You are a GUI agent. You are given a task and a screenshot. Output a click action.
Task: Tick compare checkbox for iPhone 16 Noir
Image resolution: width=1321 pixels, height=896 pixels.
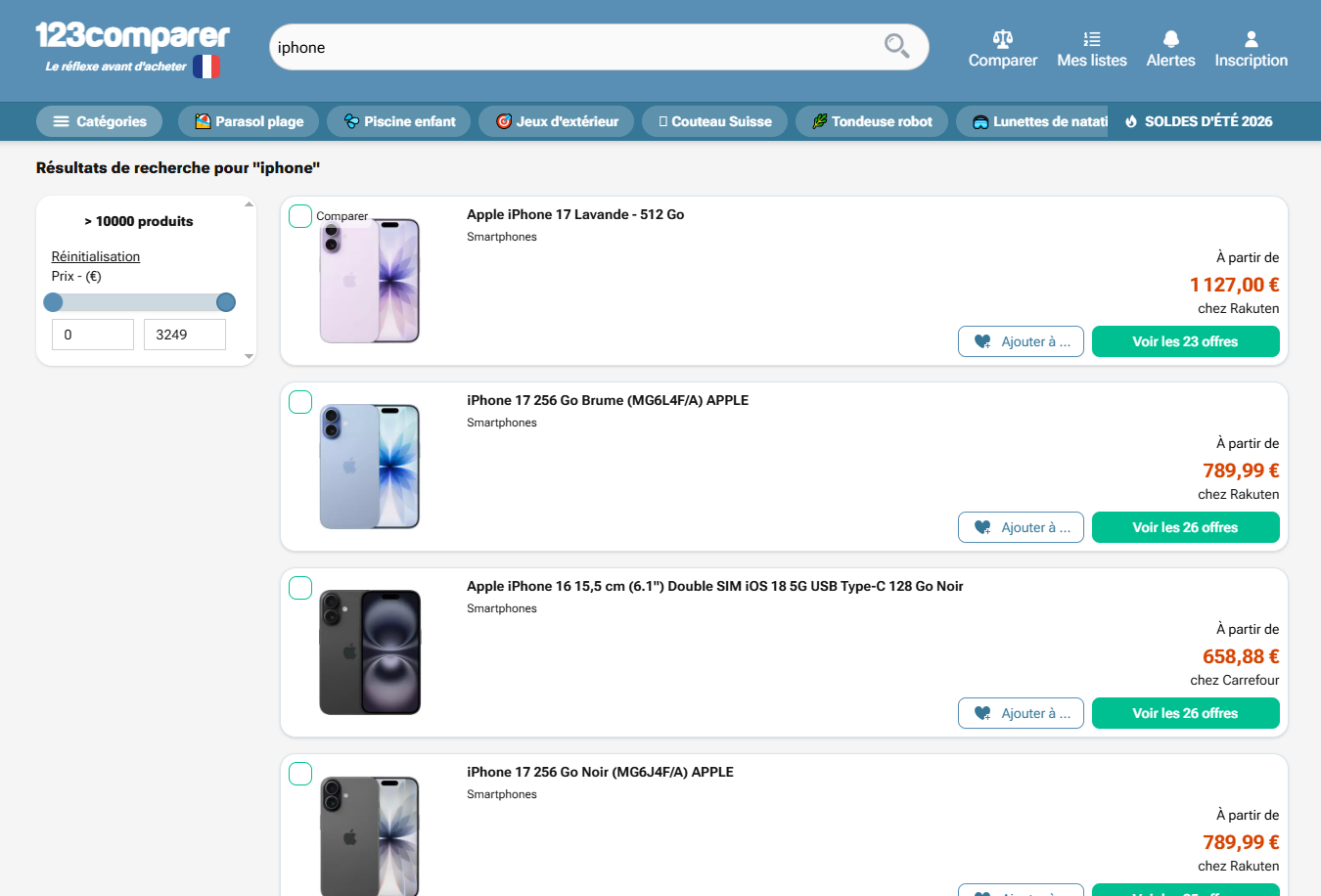pyautogui.click(x=300, y=588)
